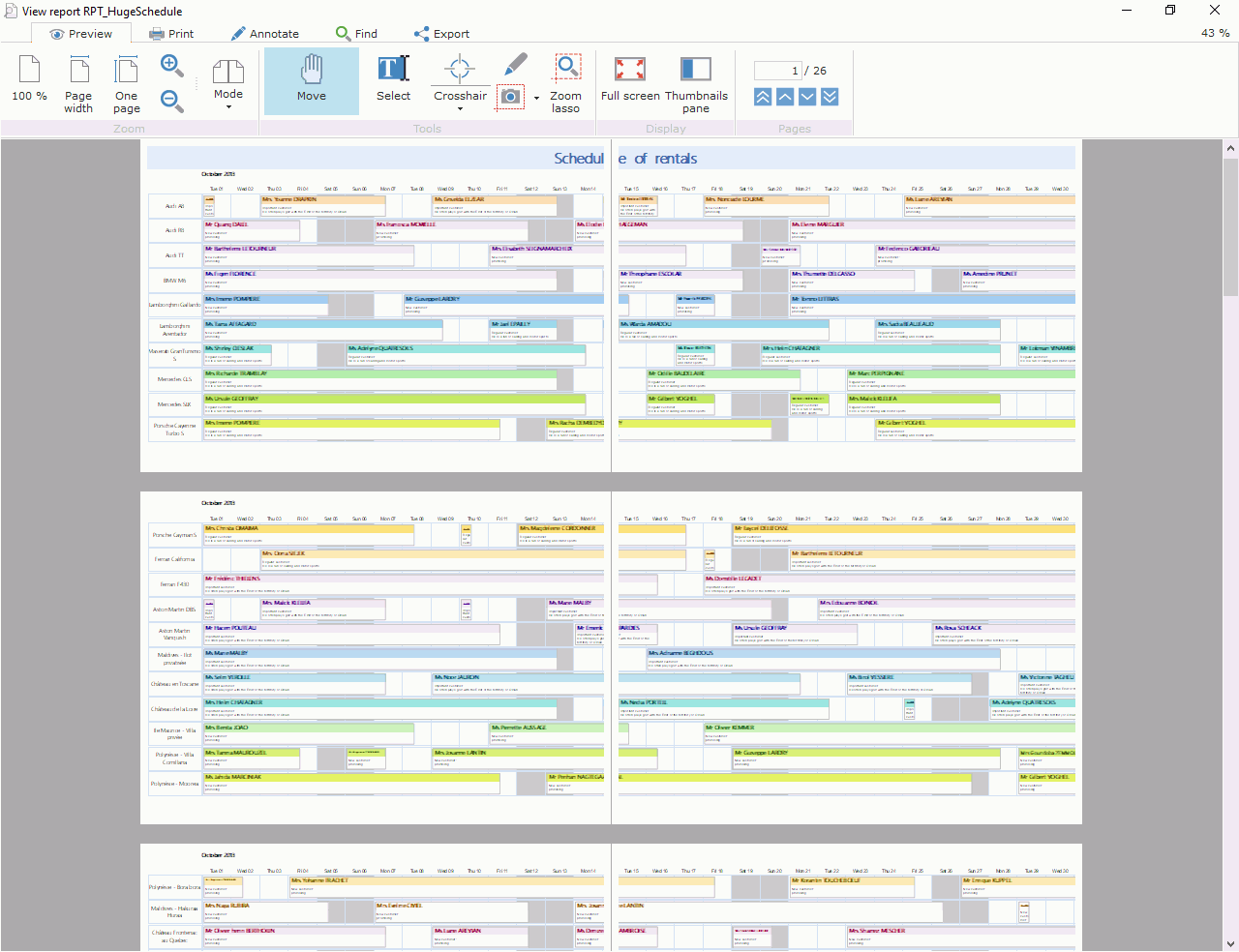
Task: Fit report to Page width
Action: coord(78,84)
